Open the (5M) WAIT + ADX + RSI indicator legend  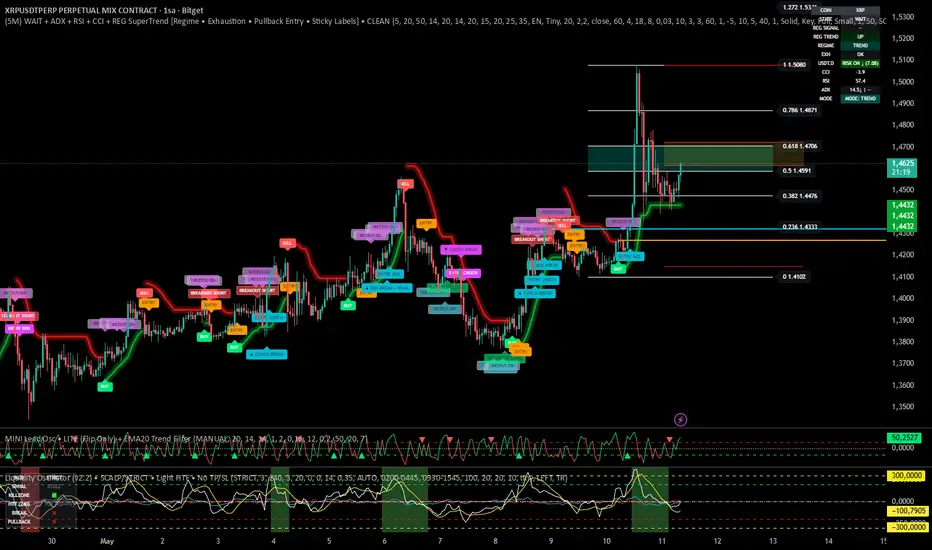[445, 21]
